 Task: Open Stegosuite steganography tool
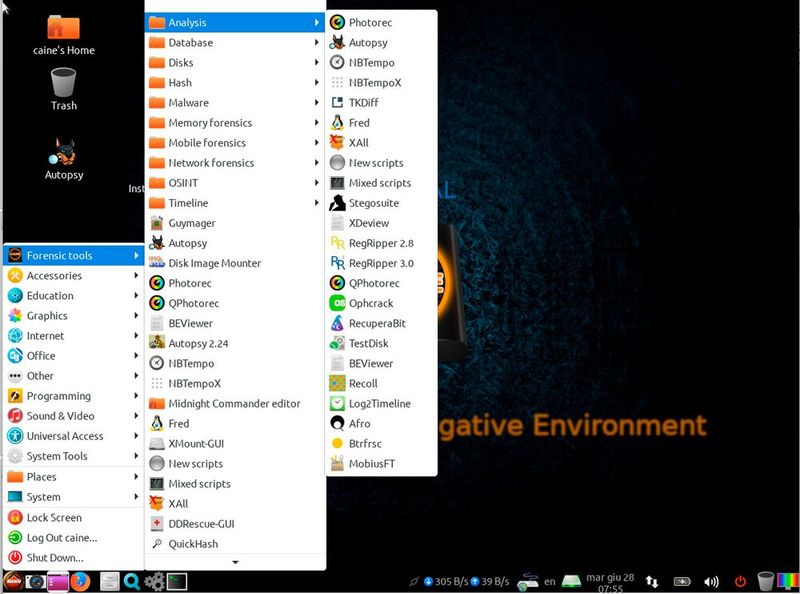[377, 202]
